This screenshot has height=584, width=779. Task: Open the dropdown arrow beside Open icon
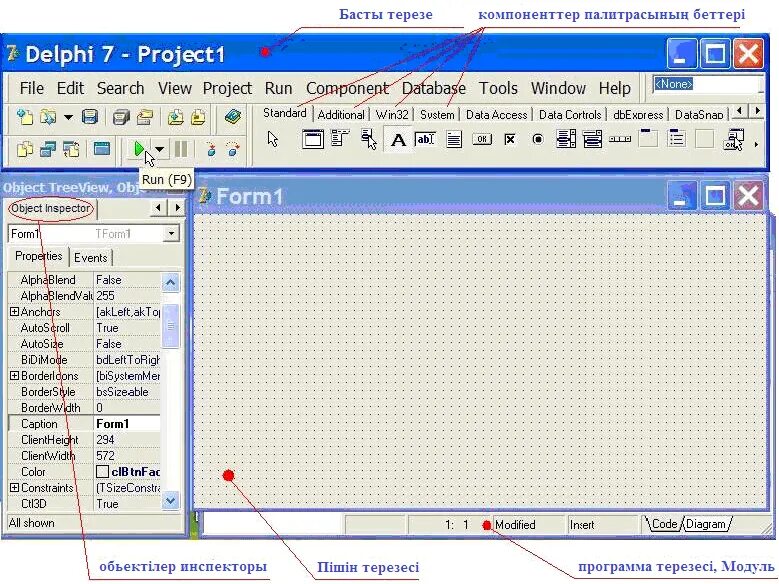(x=68, y=118)
